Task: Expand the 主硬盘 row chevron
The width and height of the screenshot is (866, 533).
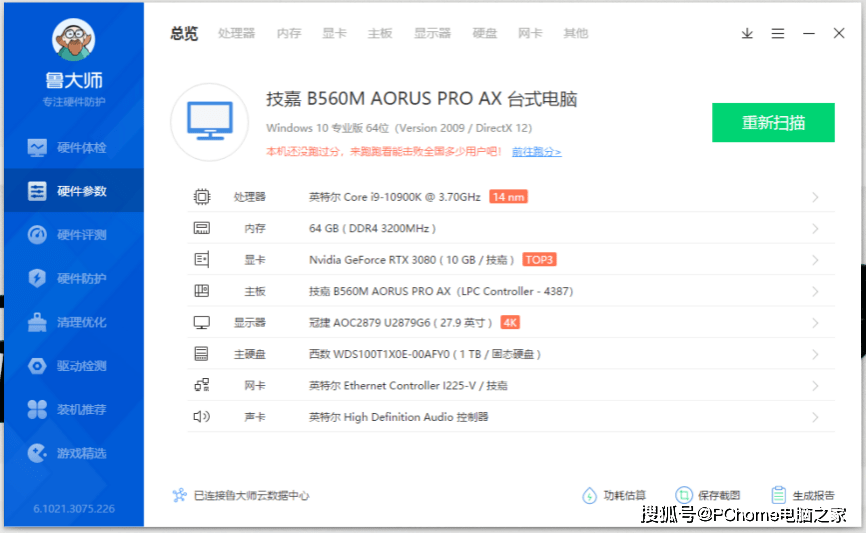Action: 815,355
